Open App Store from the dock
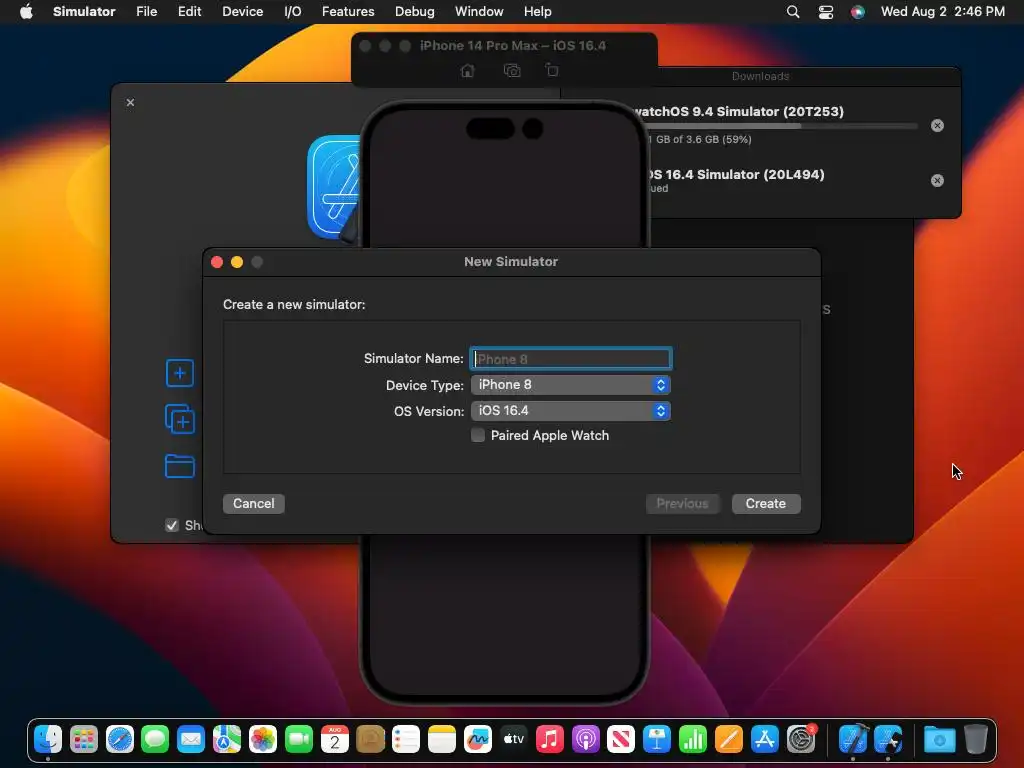 click(765, 739)
